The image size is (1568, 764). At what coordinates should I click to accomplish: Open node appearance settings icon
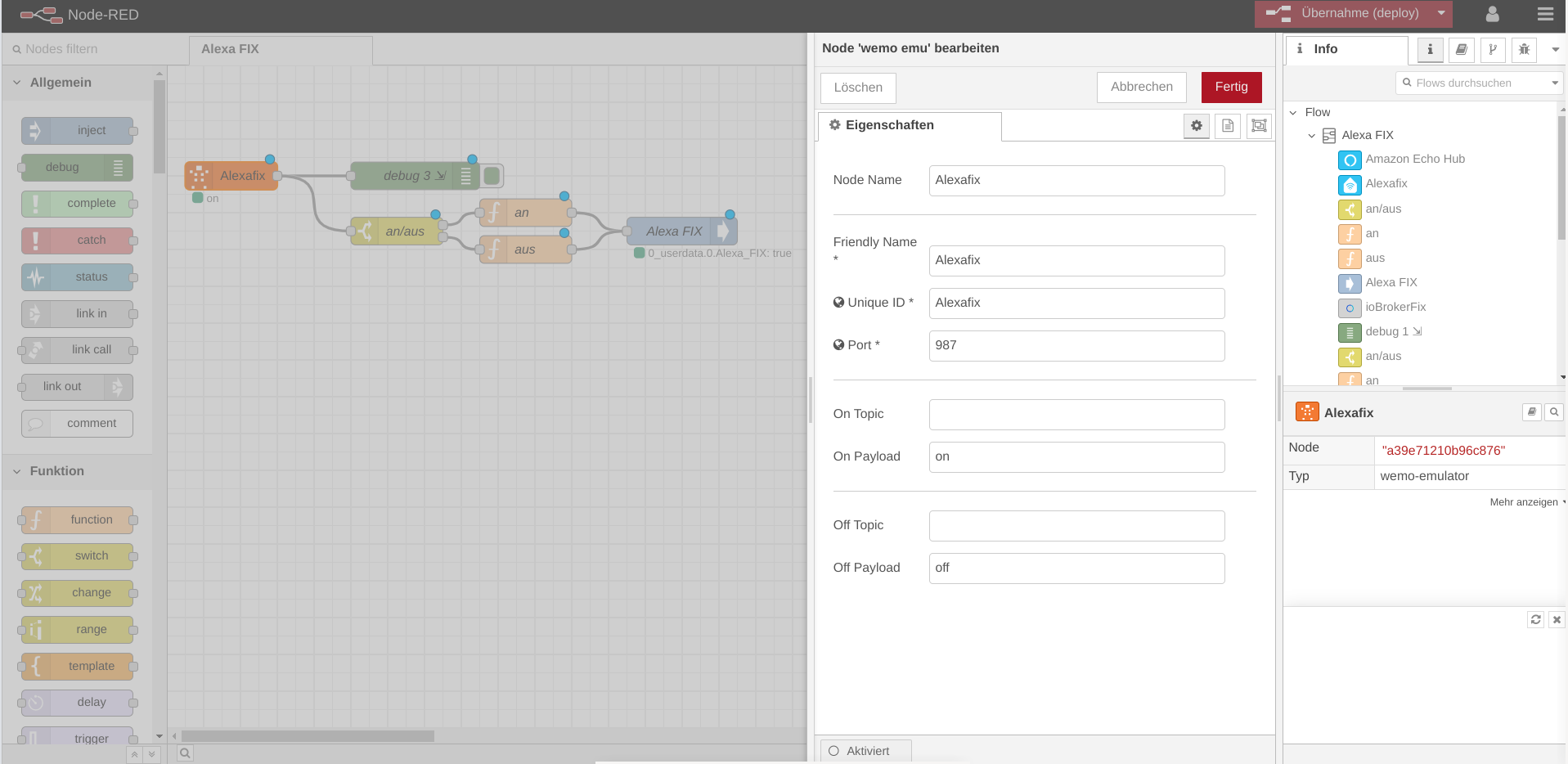(1259, 126)
